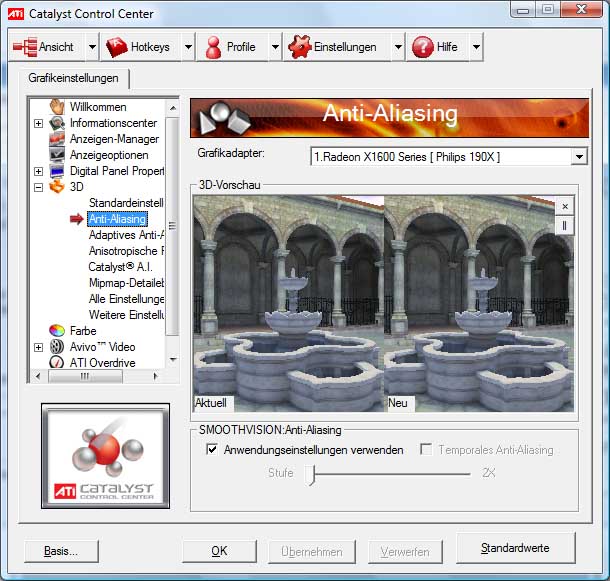Minimize the Catalyst Control Center window
This screenshot has height=581, width=610.
522,10
